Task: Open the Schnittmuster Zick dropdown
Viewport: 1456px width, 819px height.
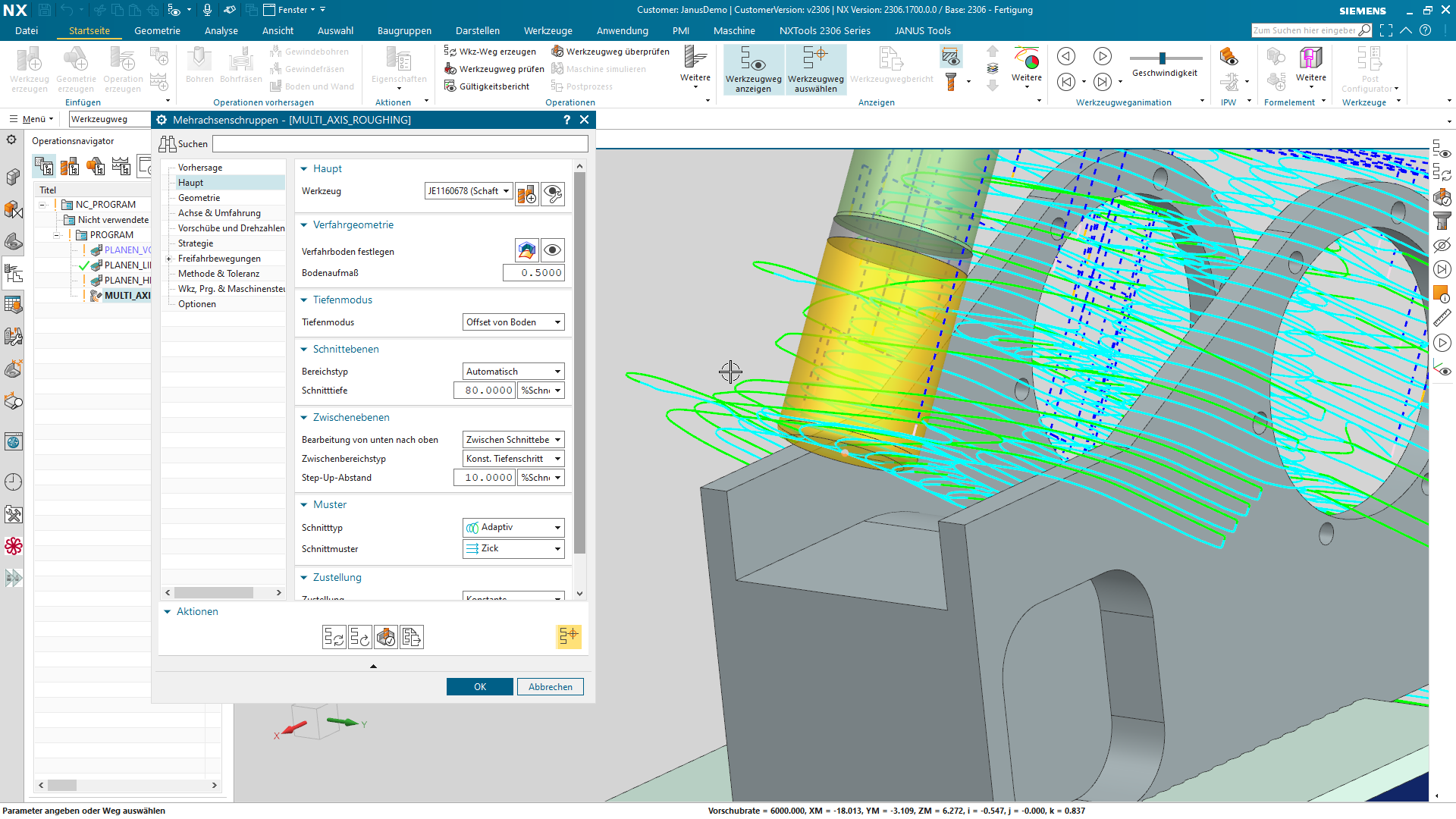Action: pos(513,548)
